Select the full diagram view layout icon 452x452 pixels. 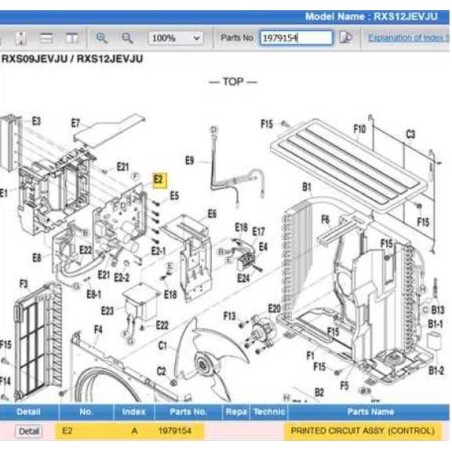(x=21, y=38)
